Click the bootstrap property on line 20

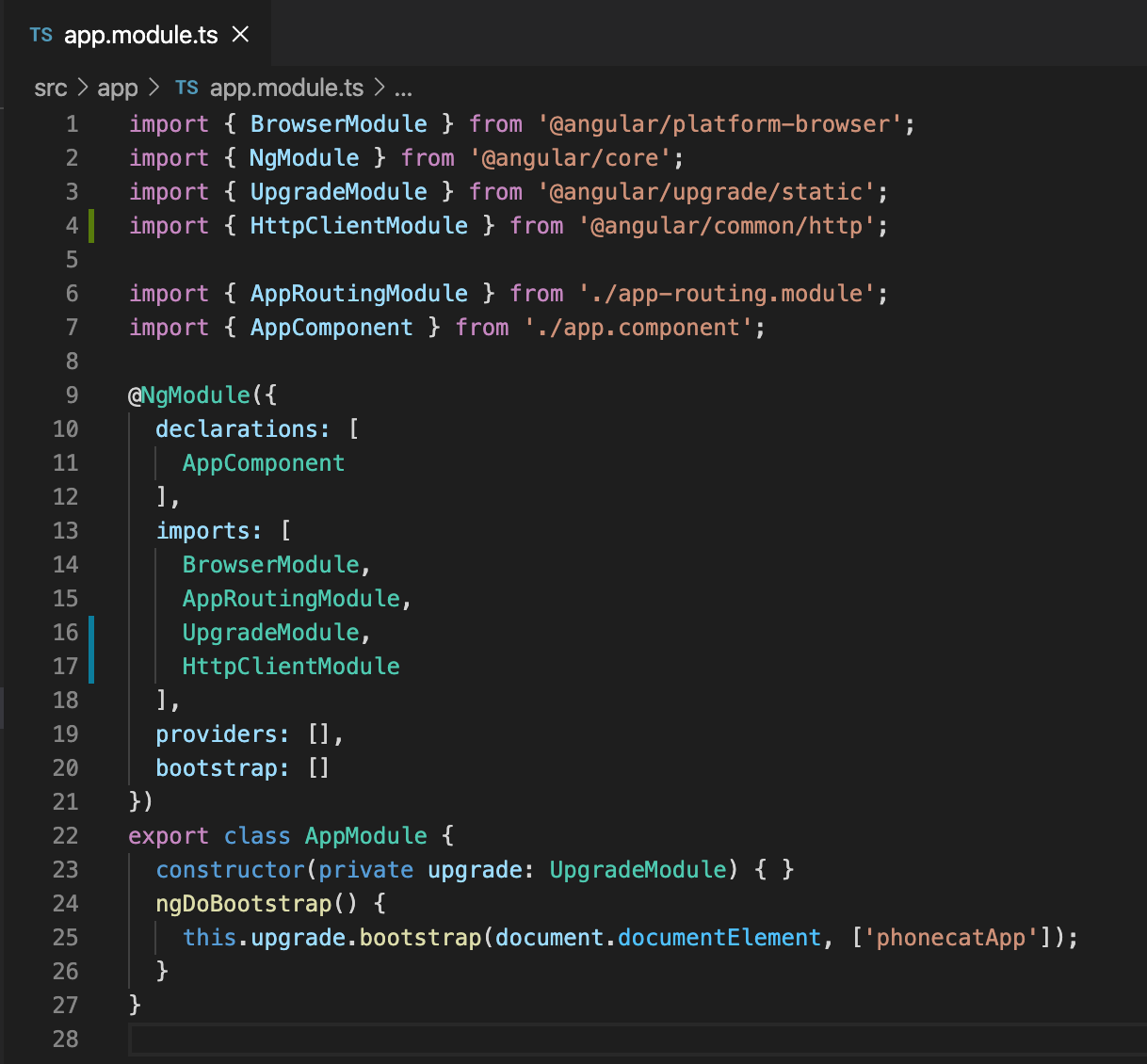(217, 768)
